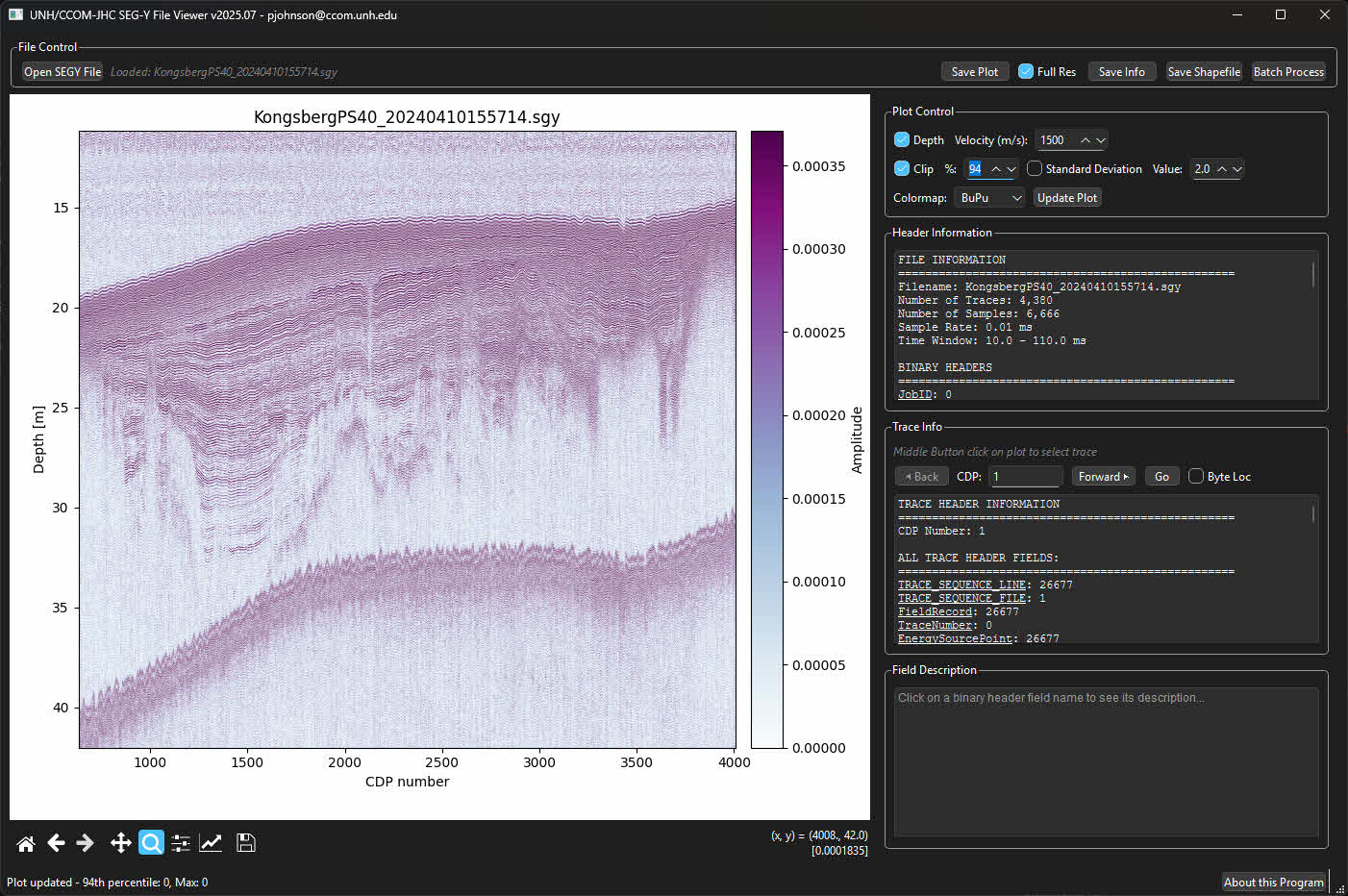Open the configure subplots sliders tool
The image size is (1348, 896).
pyautogui.click(x=181, y=843)
